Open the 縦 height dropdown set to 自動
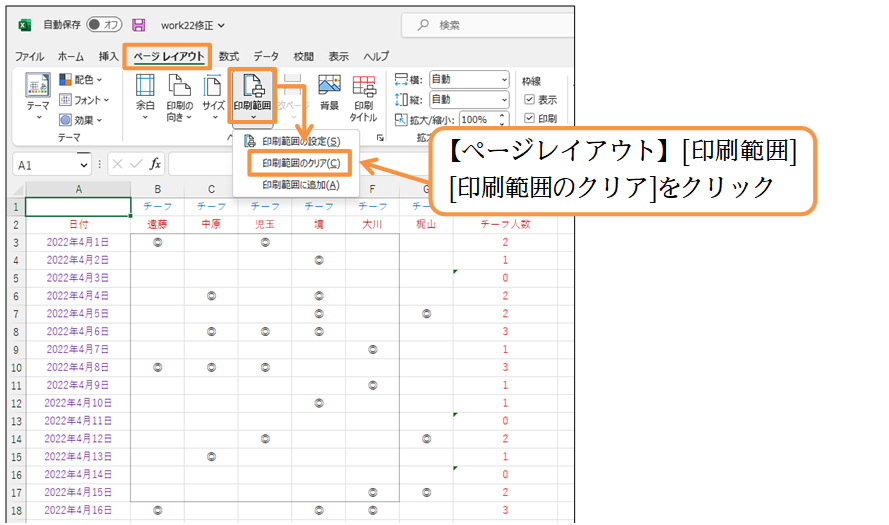889x525 pixels. tap(469, 100)
